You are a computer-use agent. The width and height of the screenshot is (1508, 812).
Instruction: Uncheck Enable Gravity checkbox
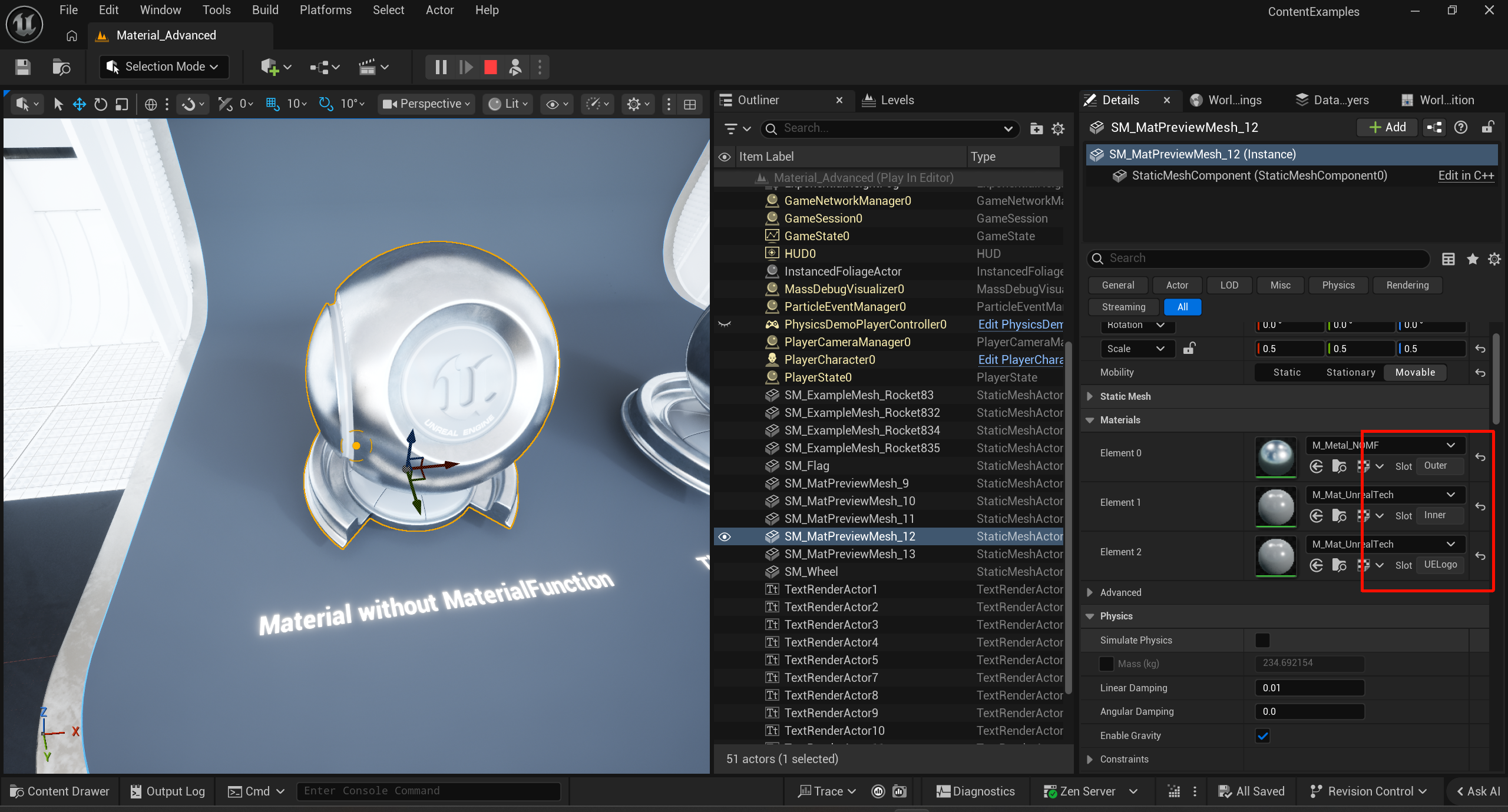(x=1262, y=735)
